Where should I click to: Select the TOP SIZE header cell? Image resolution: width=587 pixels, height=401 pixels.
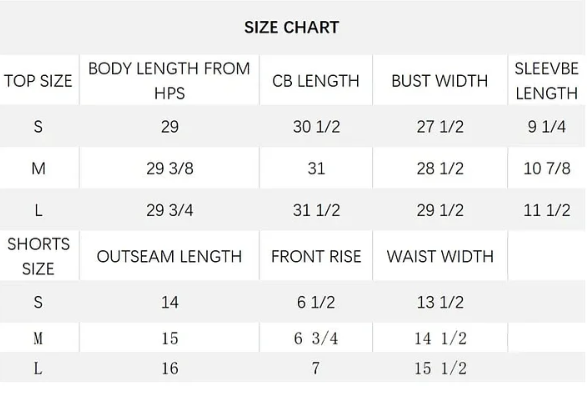tap(38, 81)
